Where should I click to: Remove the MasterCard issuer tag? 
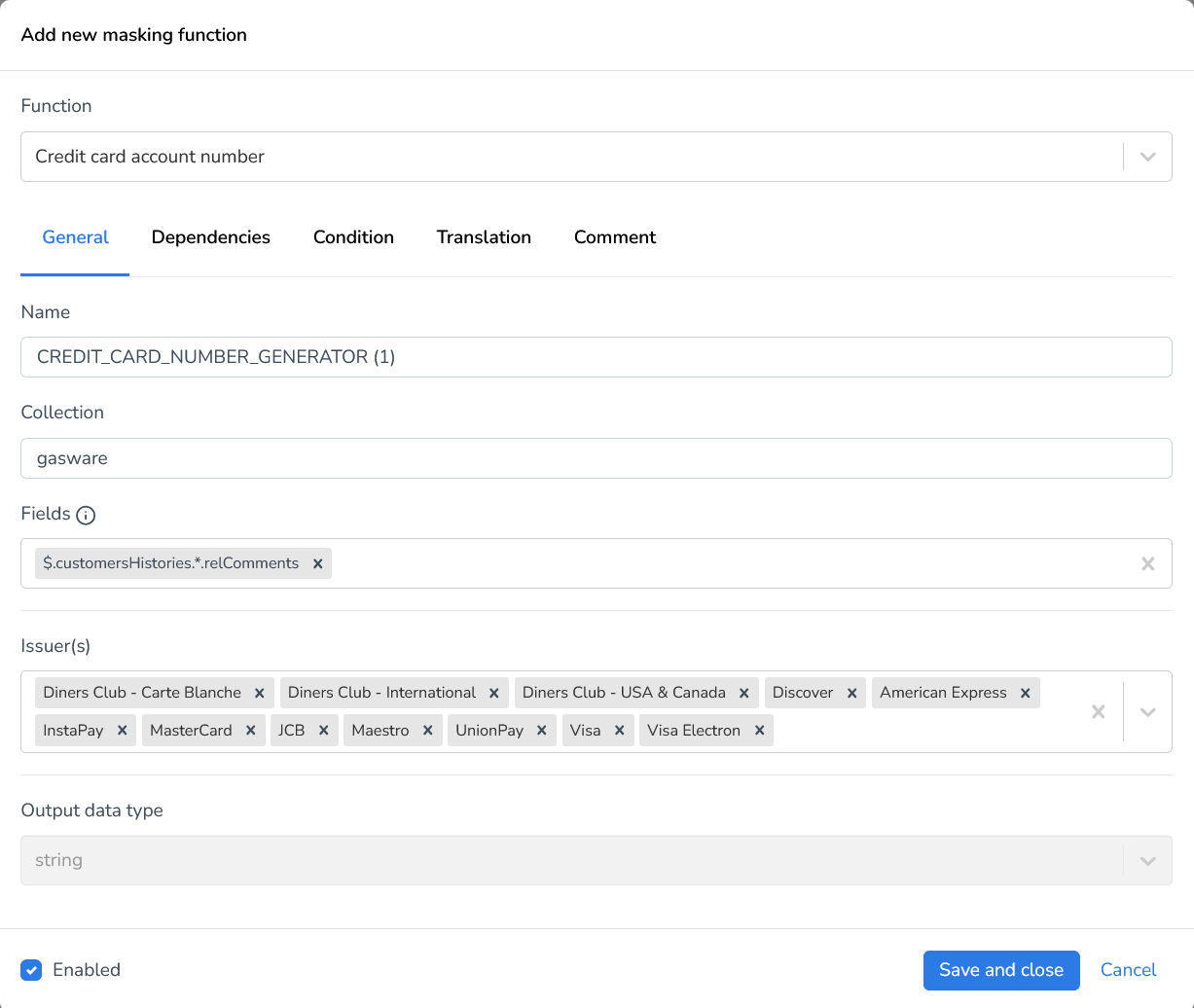pos(251,730)
